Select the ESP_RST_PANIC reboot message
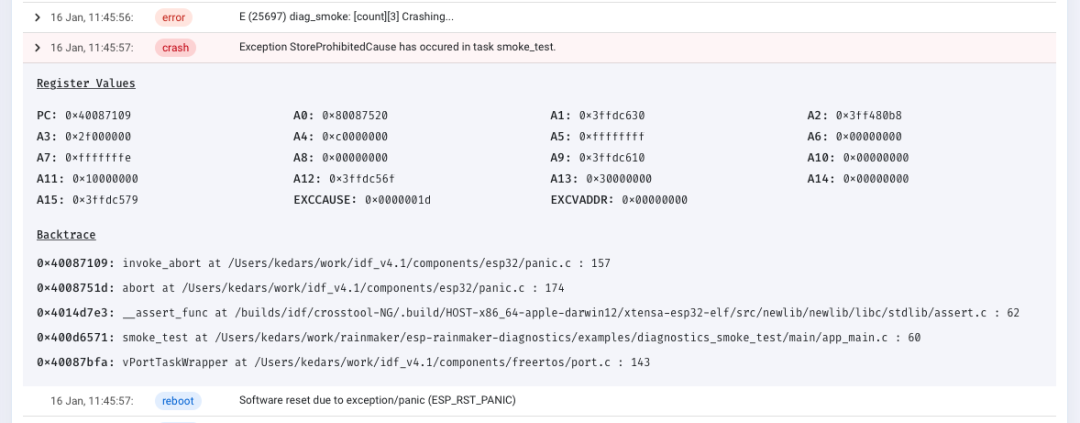This screenshot has width=1080, height=423. tap(377, 400)
